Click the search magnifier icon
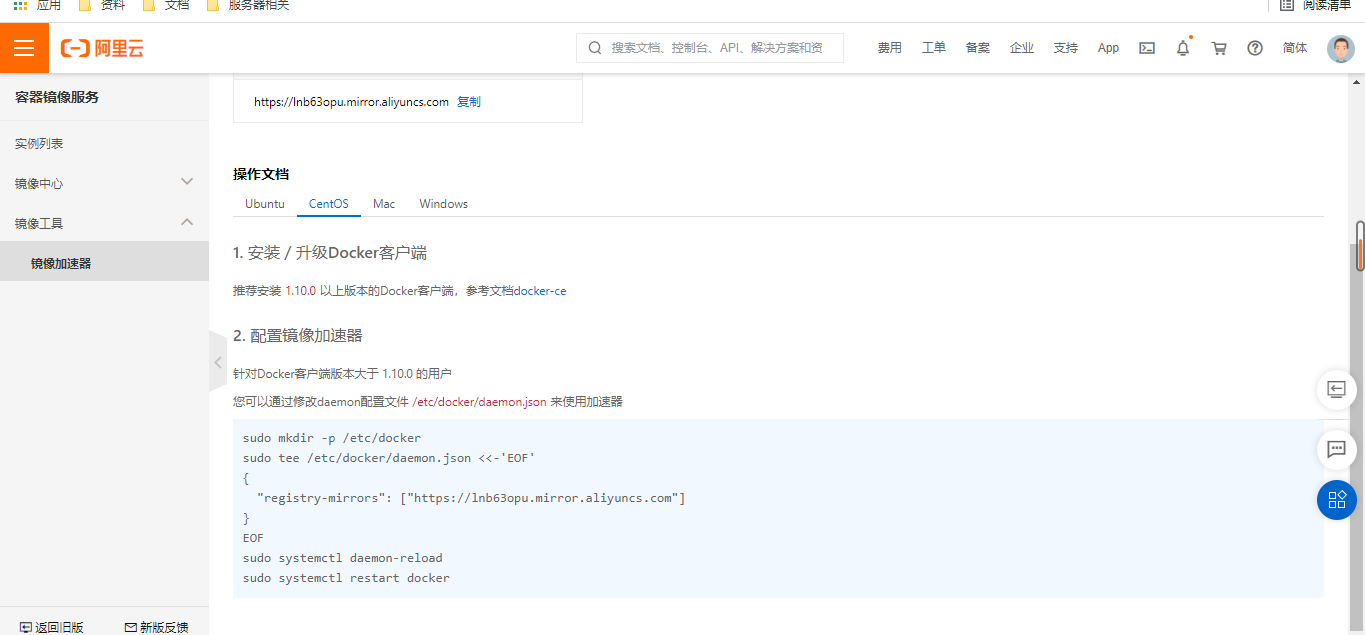This screenshot has height=635, width=1365. click(595, 48)
